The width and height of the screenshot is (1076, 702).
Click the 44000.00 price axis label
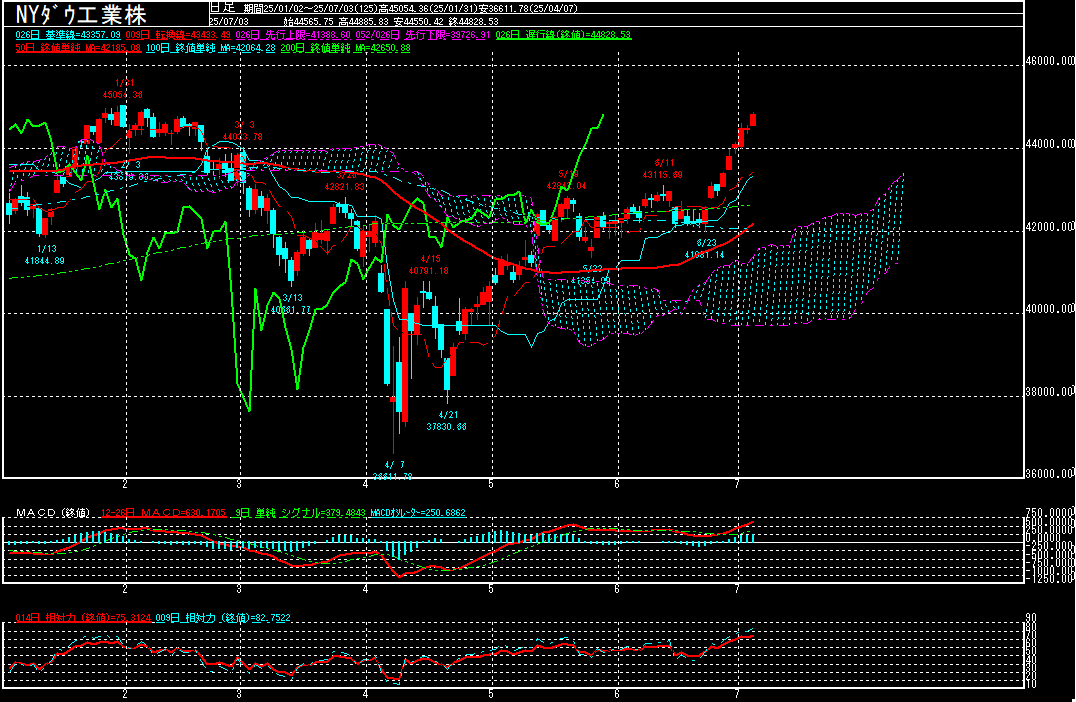(1049, 143)
